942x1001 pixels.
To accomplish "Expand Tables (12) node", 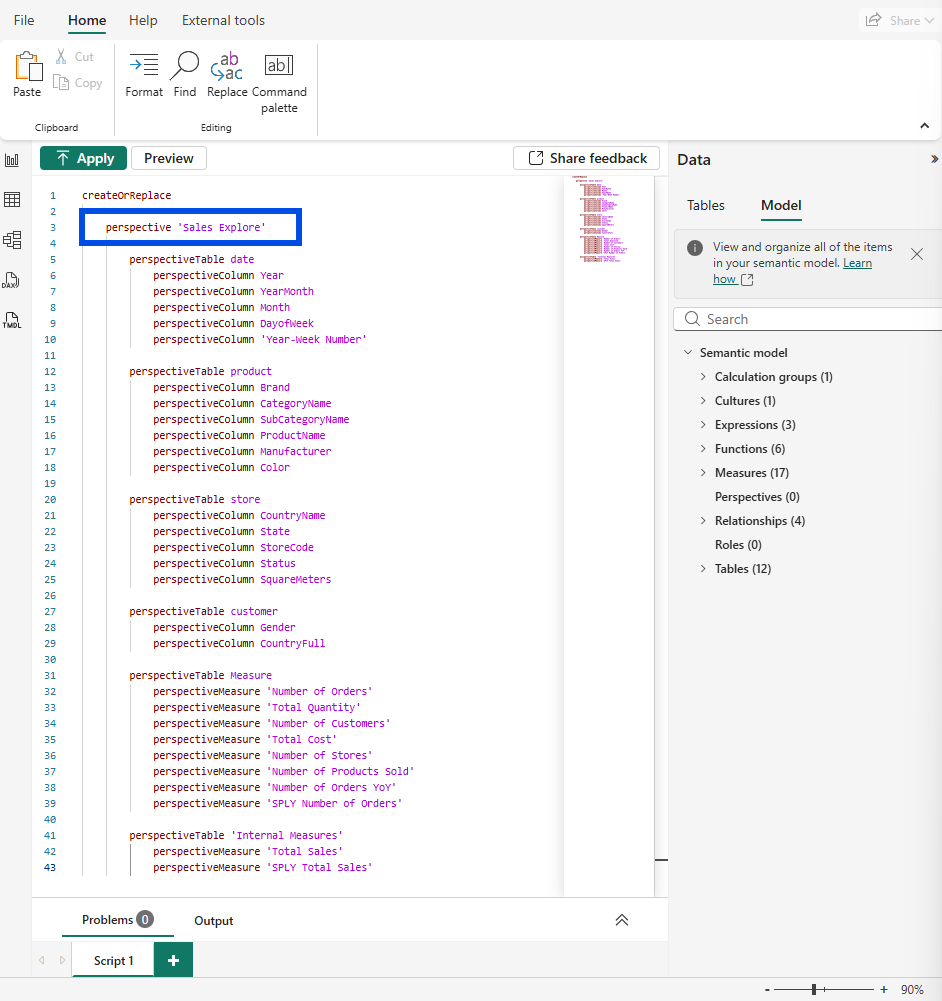I will tap(703, 568).
